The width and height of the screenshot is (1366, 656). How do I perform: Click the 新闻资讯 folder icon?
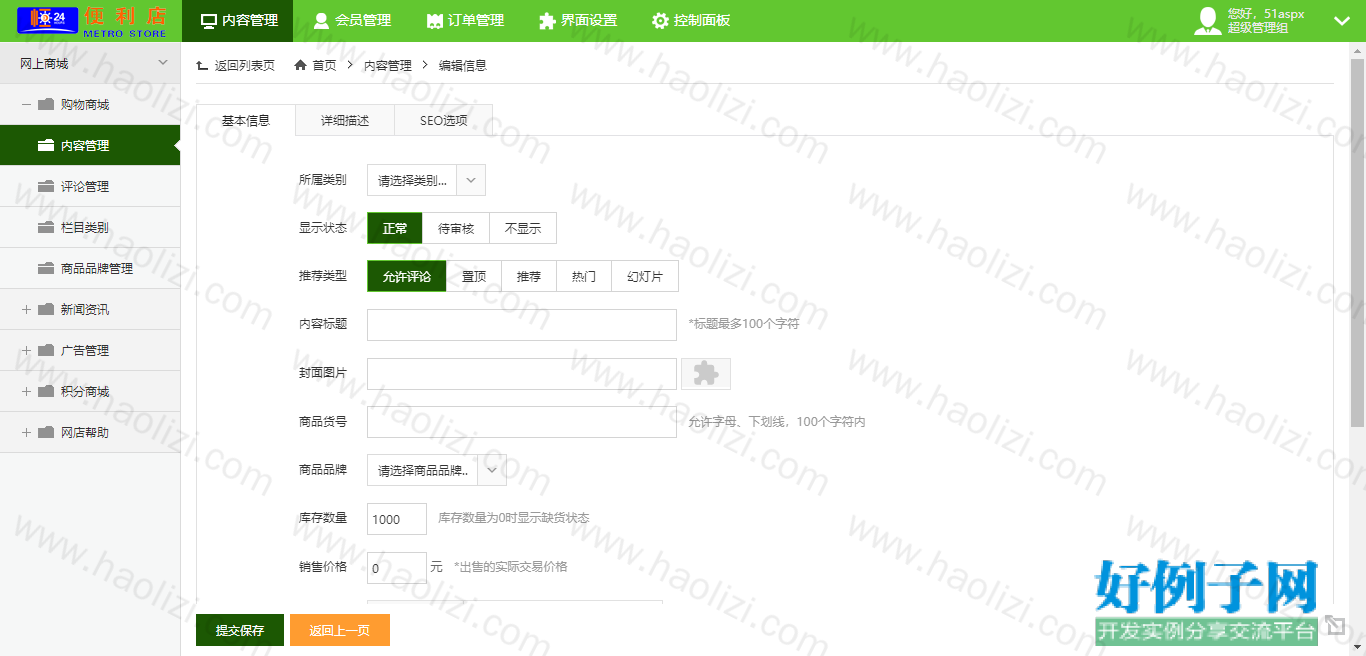coord(46,309)
